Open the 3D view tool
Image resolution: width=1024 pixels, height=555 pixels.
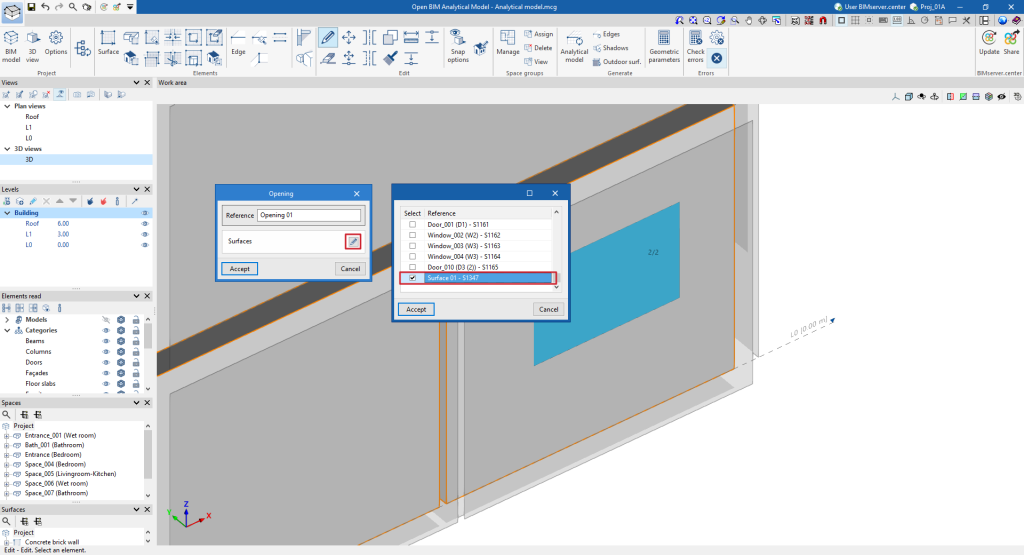(32, 46)
